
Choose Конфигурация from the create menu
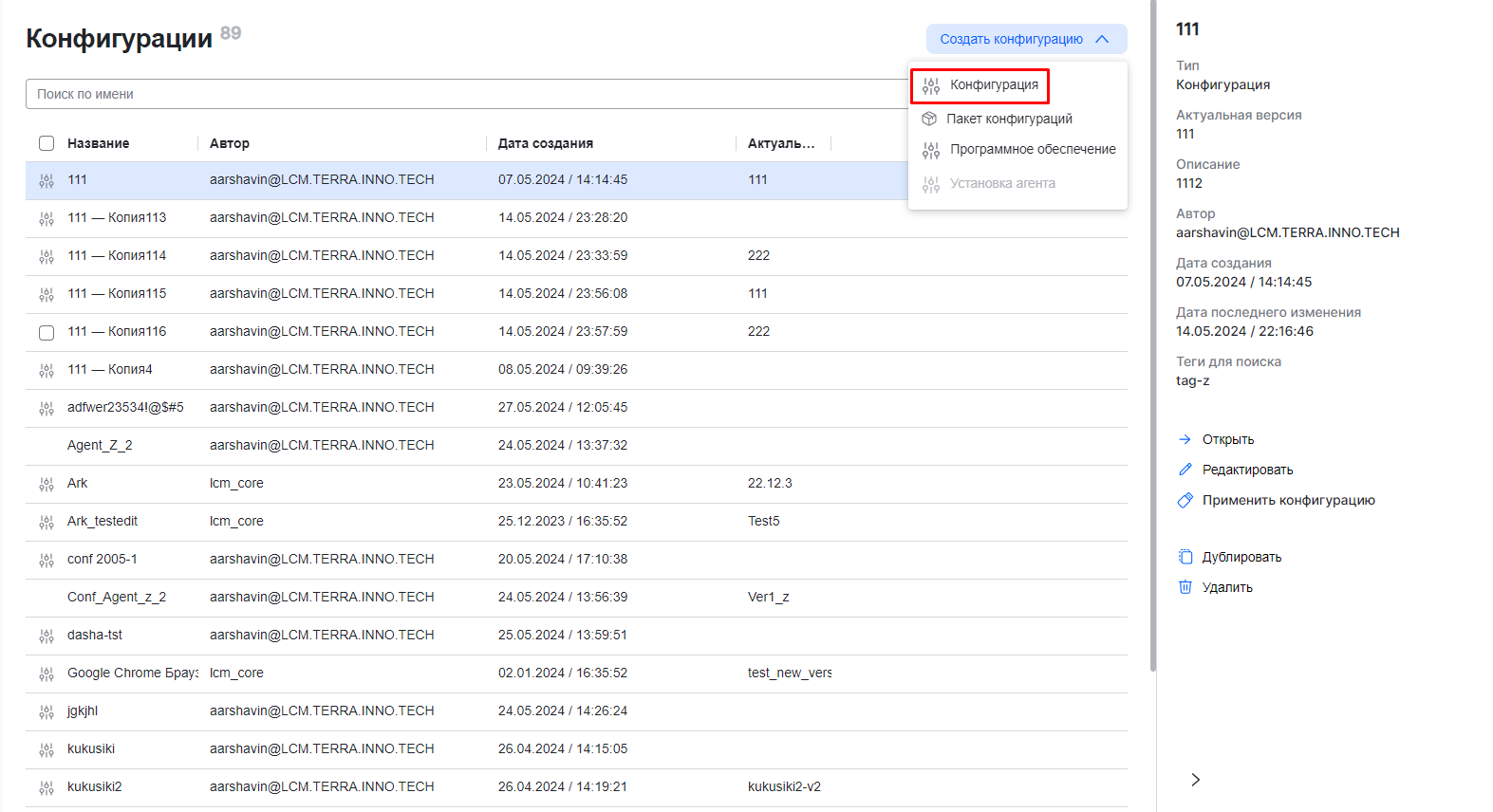click(x=993, y=85)
